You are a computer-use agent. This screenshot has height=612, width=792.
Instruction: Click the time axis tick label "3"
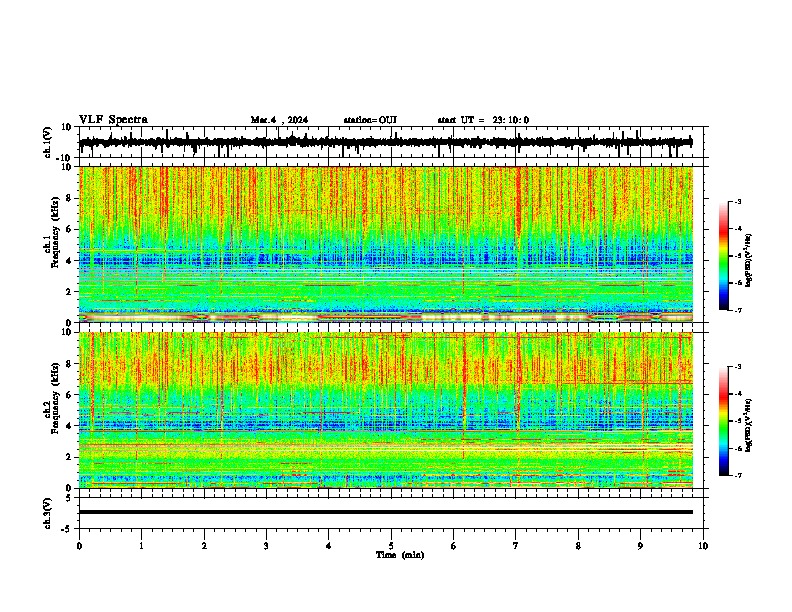click(266, 546)
